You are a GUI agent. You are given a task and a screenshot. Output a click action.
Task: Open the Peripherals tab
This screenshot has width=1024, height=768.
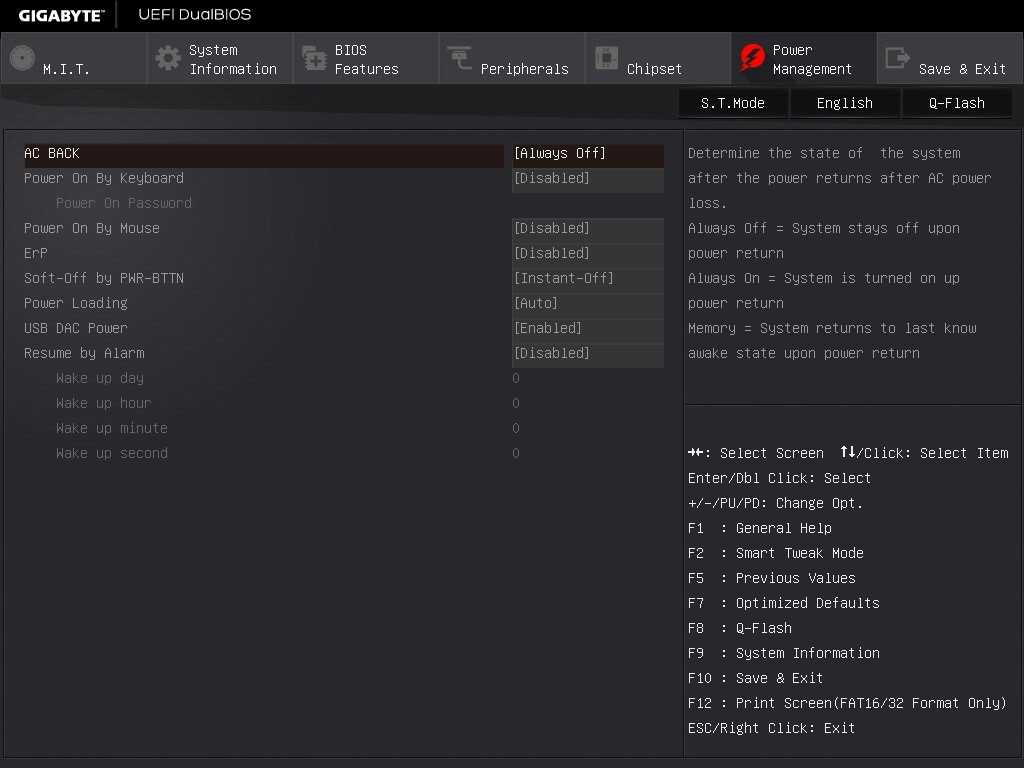[512, 59]
